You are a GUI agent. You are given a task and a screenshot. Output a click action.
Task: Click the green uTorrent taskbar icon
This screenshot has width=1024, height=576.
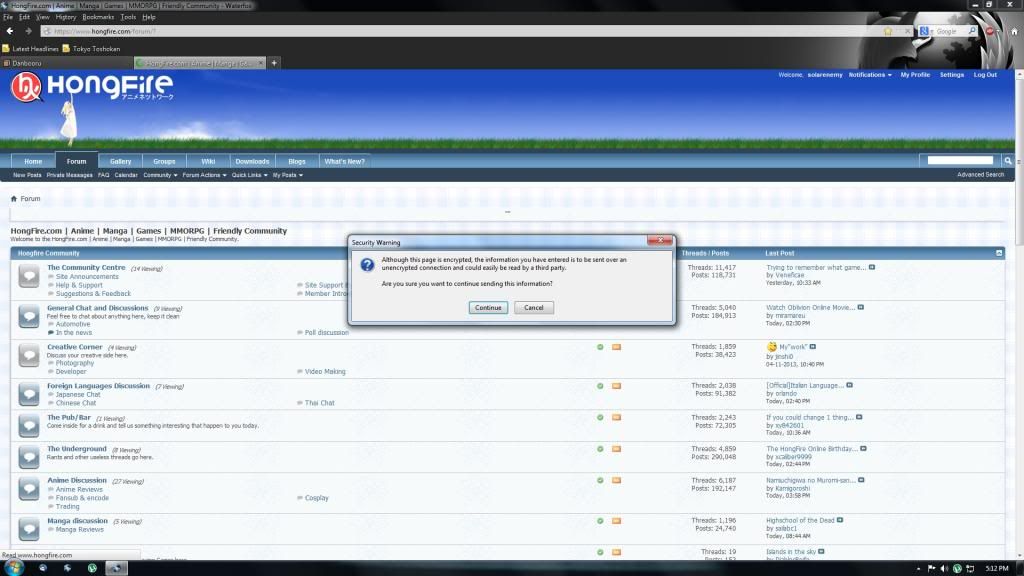tap(92, 568)
